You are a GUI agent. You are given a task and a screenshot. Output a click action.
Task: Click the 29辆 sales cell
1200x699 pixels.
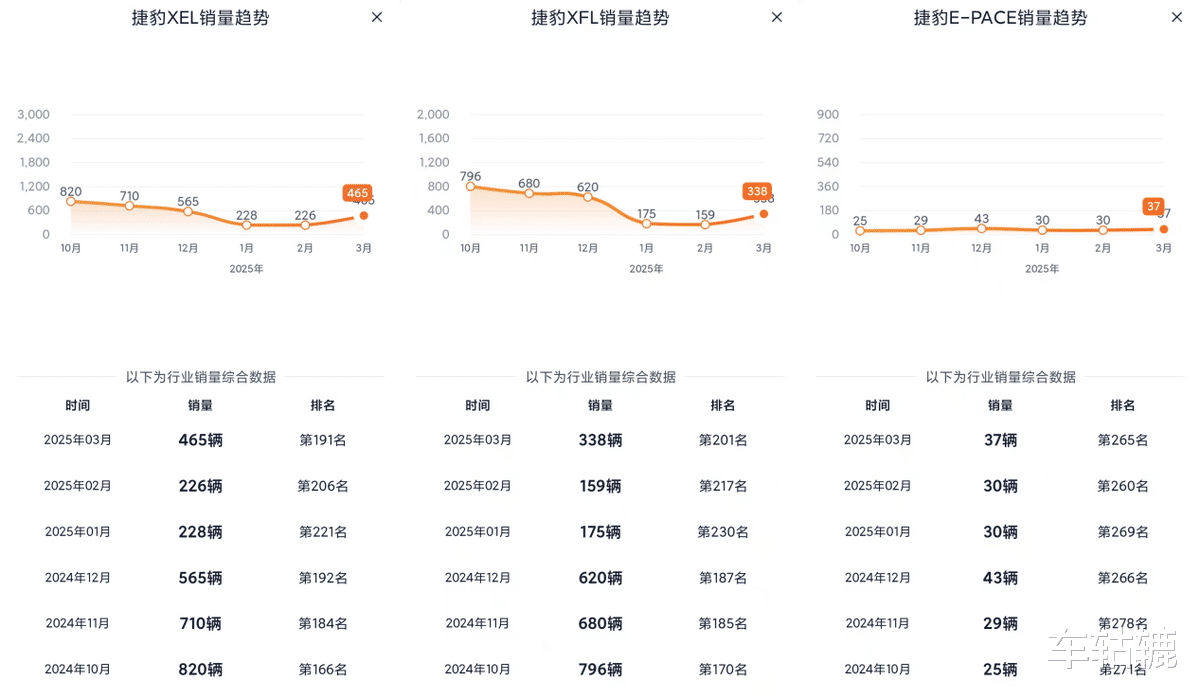(x=1000, y=624)
